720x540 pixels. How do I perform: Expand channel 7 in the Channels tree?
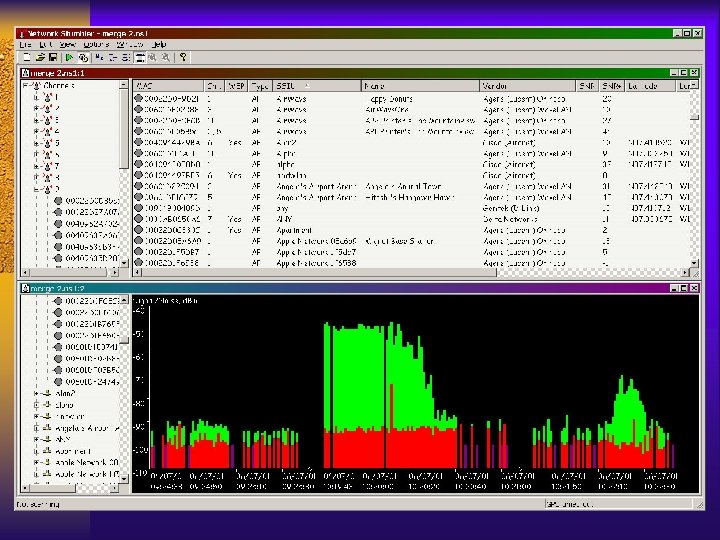click(37, 166)
